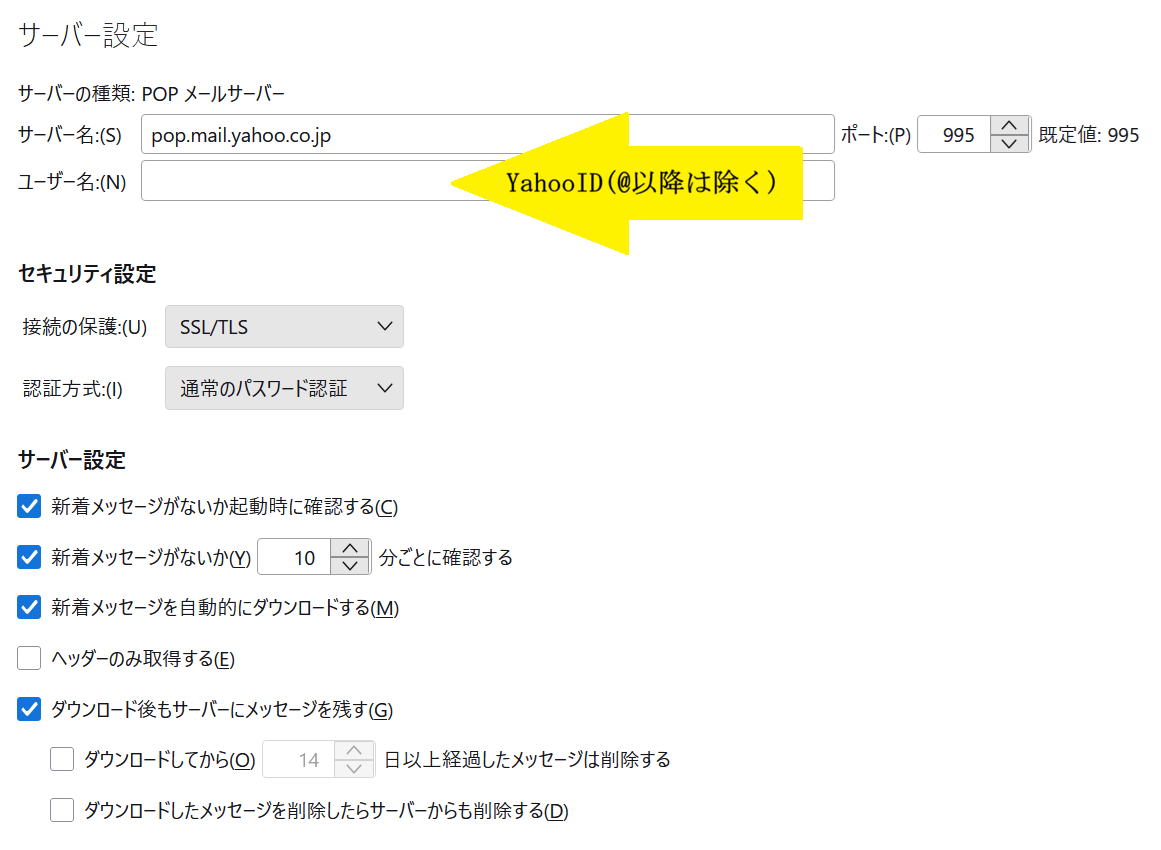Toggle 新着メッセージを自動的にダウンロードする checkbox

coord(30,608)
